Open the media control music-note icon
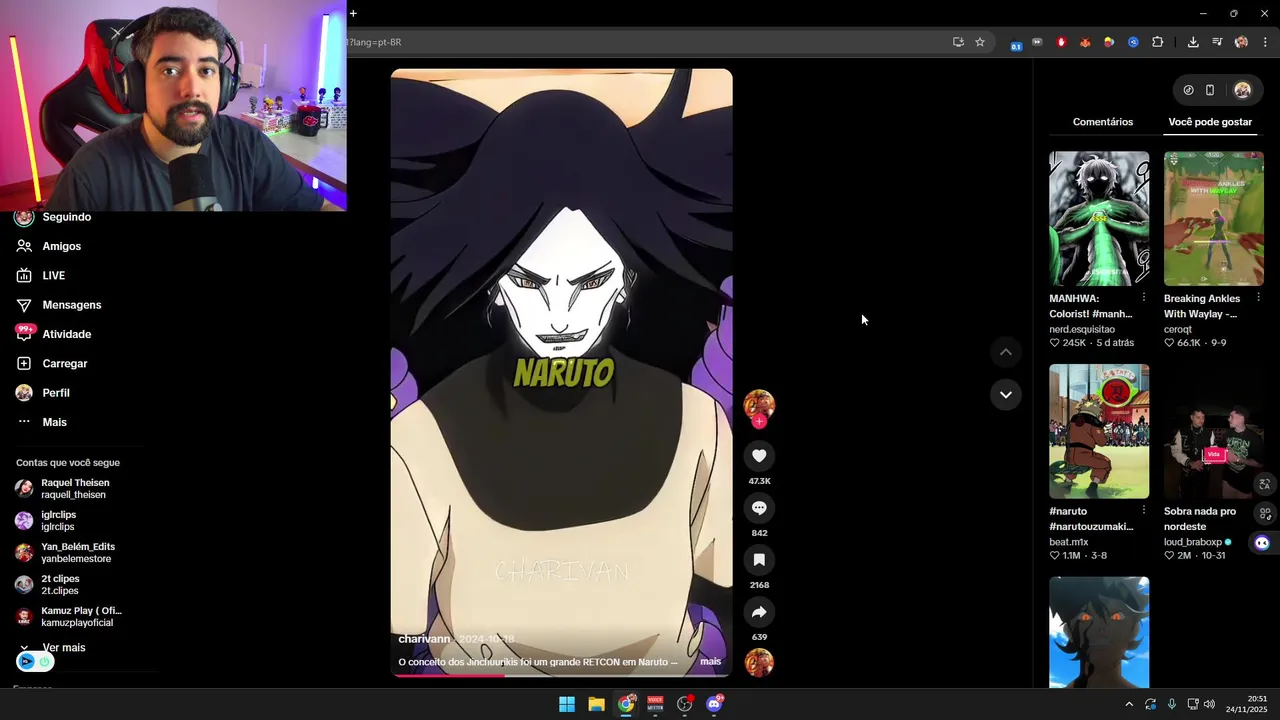This screenshot has height=720, width=1280. pos(1217,42)
